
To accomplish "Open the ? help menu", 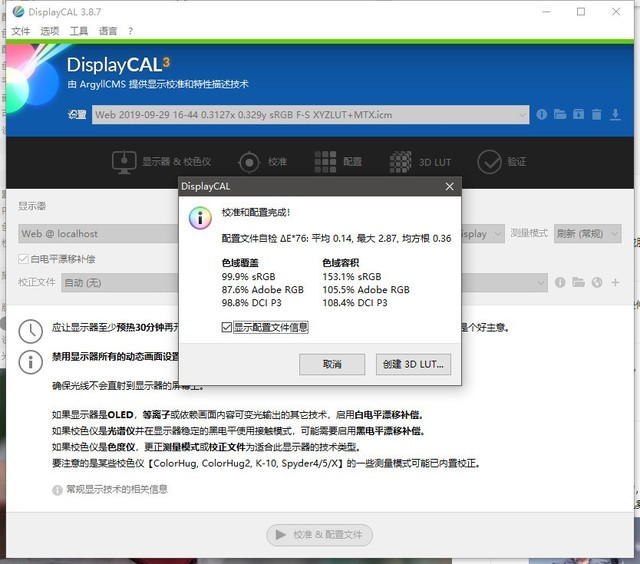I will (x=130, y=31).
